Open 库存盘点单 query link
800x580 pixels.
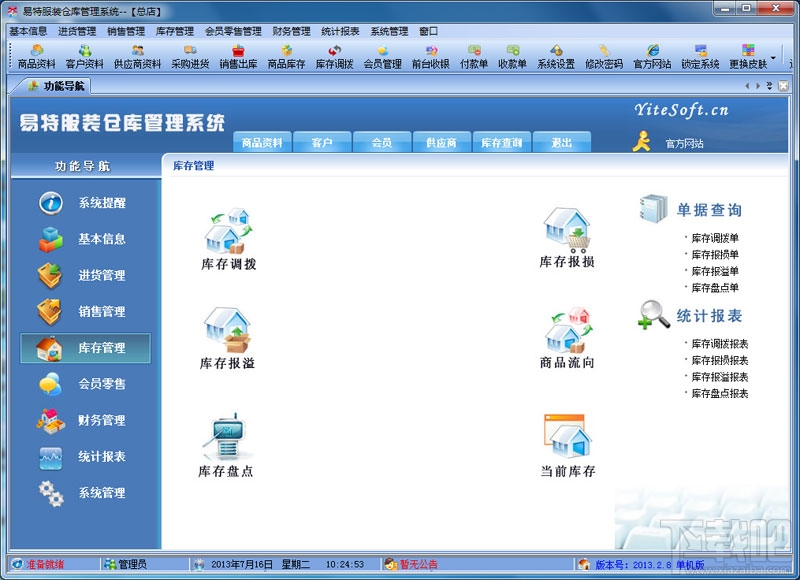715,288
